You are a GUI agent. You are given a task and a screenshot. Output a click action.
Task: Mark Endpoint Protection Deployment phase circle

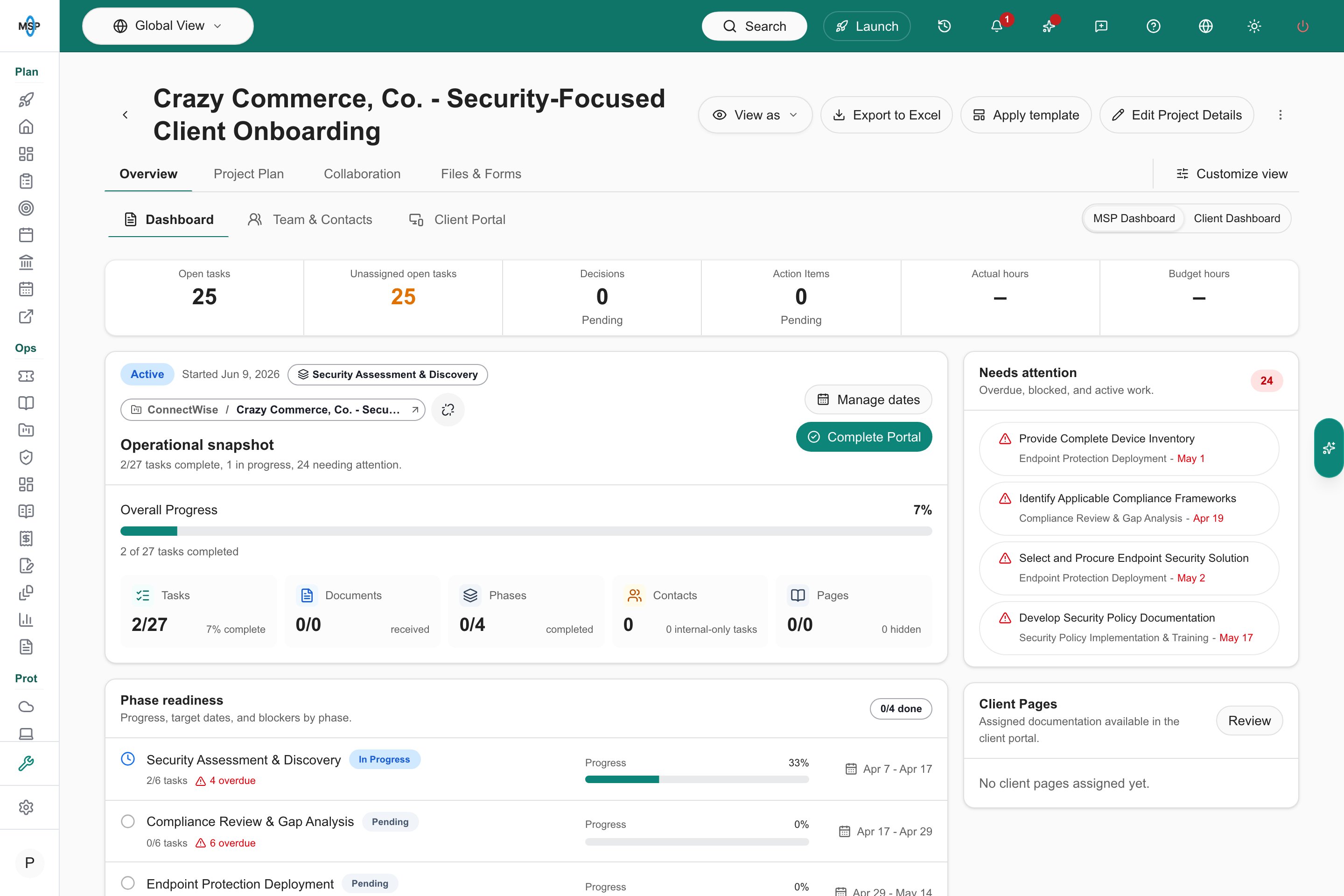click(128, 883)
